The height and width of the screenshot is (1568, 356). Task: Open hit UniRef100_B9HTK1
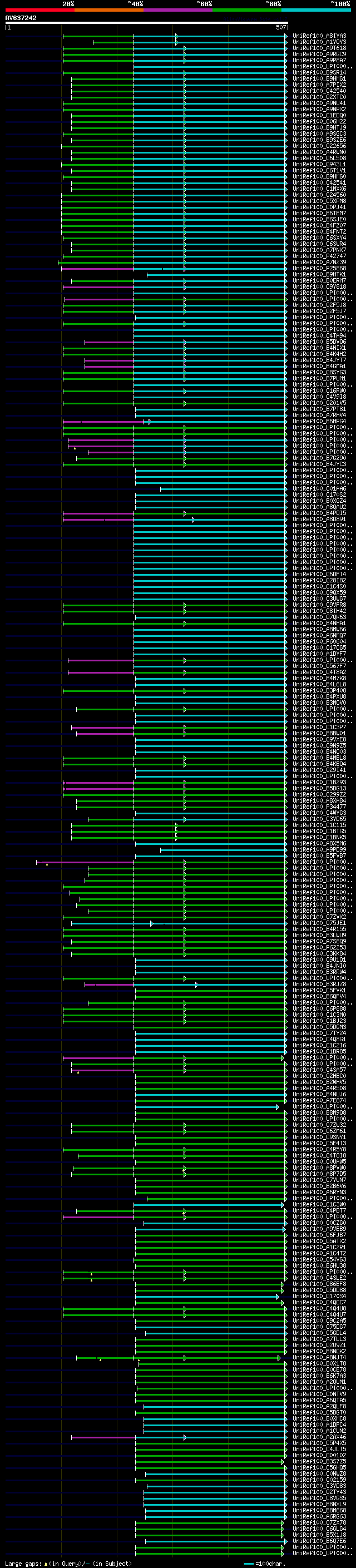(x=319, y=275)
